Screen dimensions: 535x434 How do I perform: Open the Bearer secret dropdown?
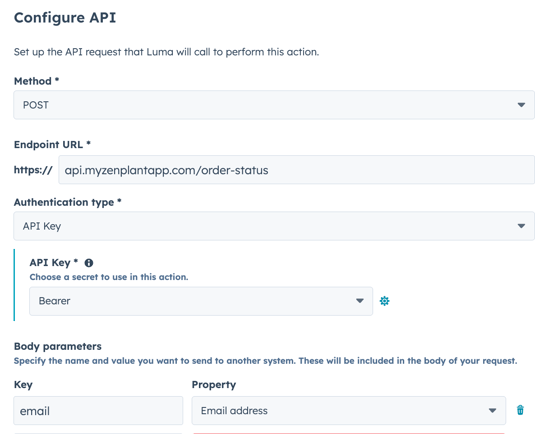click(201, 301)
